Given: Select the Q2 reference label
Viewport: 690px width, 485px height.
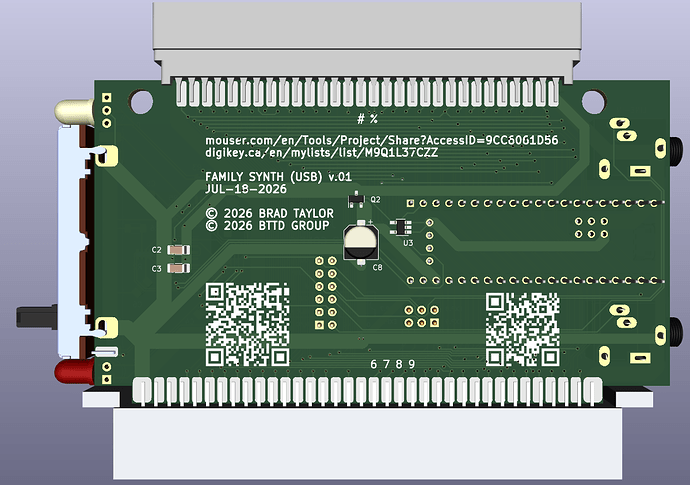Looking at the screenshot, I should point(375,200).
